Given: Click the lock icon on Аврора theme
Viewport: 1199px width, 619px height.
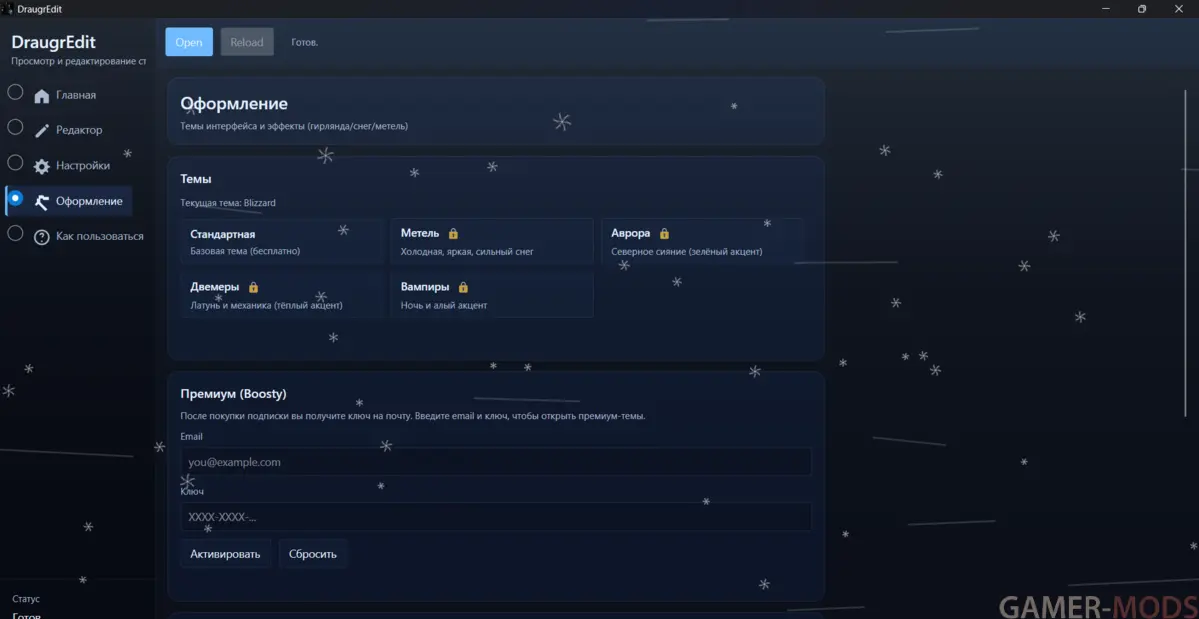Looking at the screenshot, I should (664, 234).
